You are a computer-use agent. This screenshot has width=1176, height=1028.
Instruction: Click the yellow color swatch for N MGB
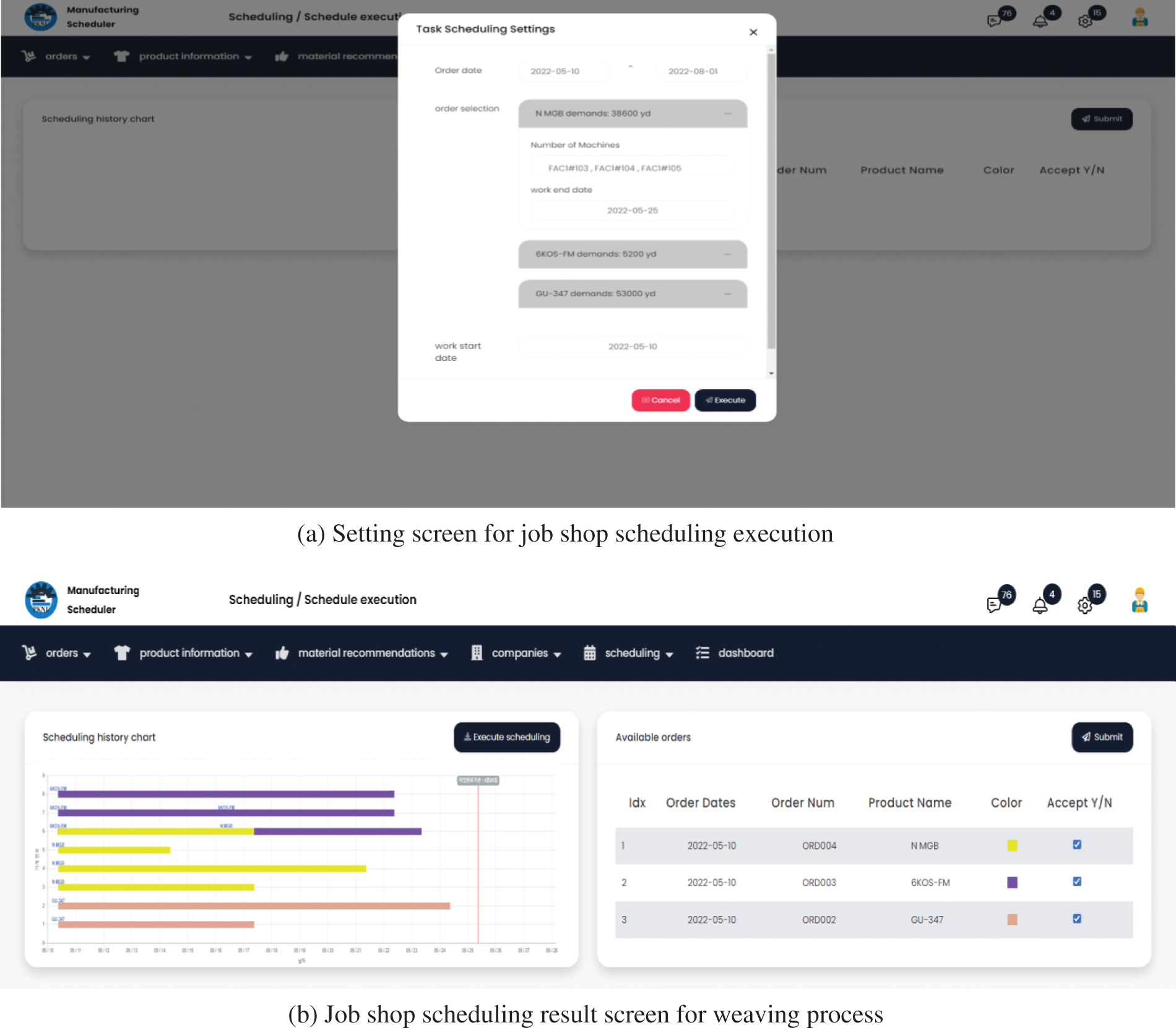(x=1012, y=845)
